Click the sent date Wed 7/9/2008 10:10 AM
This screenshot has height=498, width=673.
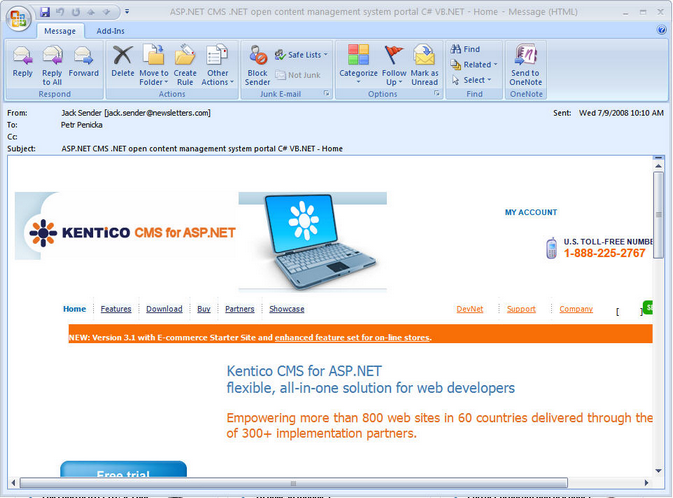point(621,113)
